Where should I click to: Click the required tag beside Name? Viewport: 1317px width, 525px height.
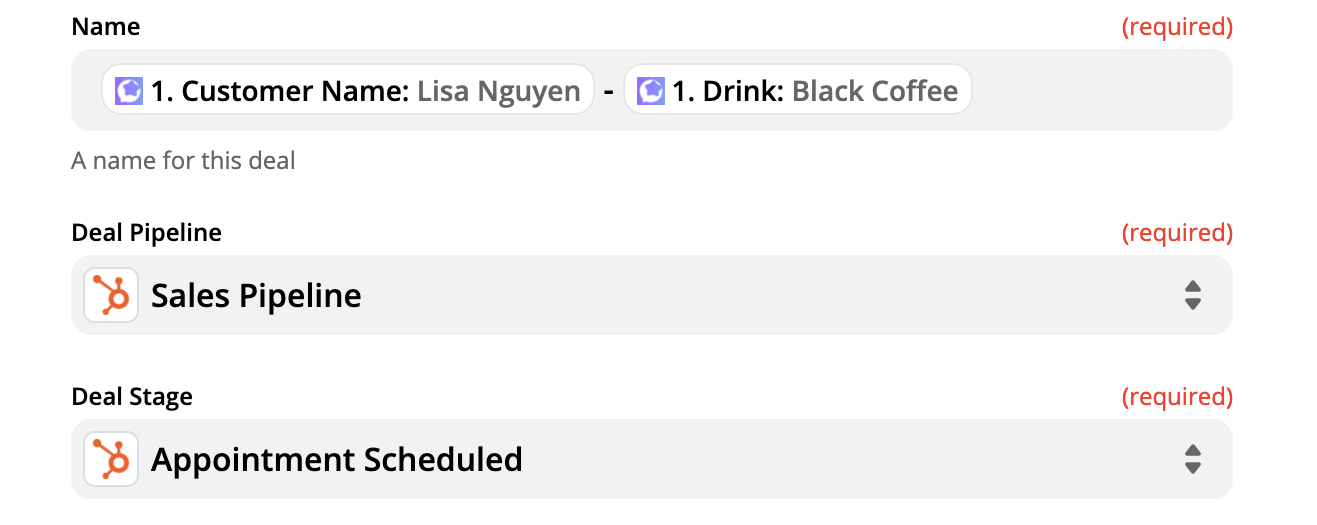1177,27
